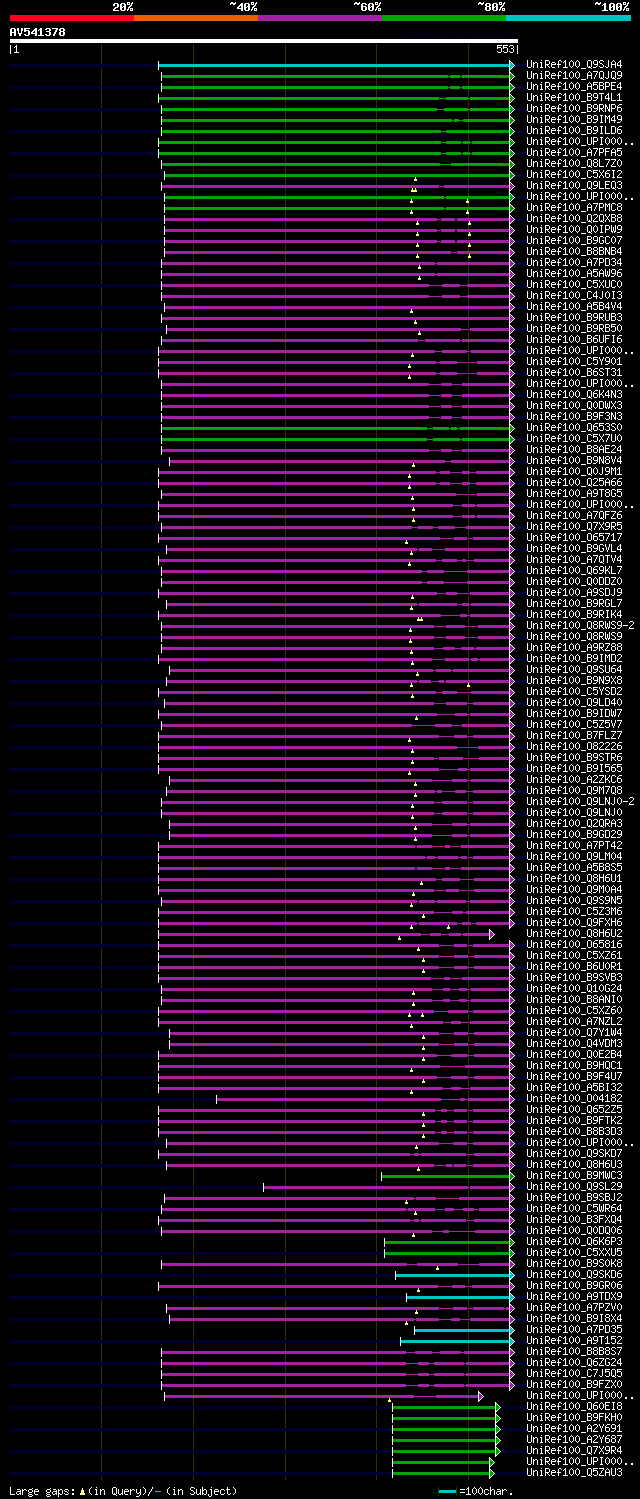This screenshot has height=1499, width=640.
Task: Select the UniRef100_A9TDX9 label
Action: coord(574,1296)
